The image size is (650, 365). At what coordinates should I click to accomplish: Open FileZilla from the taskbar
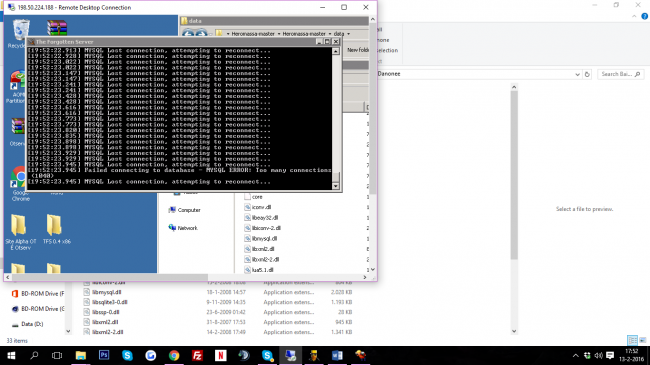197,355
